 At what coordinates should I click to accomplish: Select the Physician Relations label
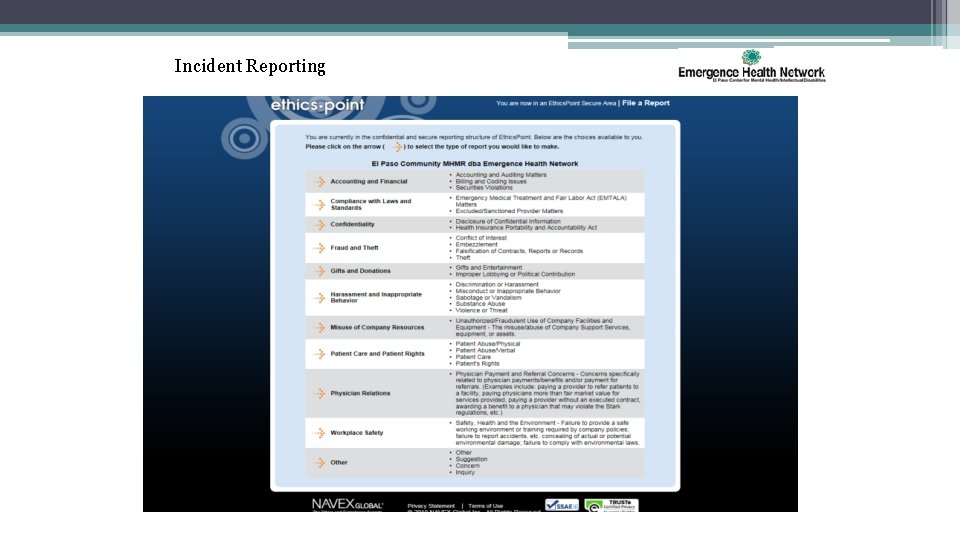(x=360, y=393)
